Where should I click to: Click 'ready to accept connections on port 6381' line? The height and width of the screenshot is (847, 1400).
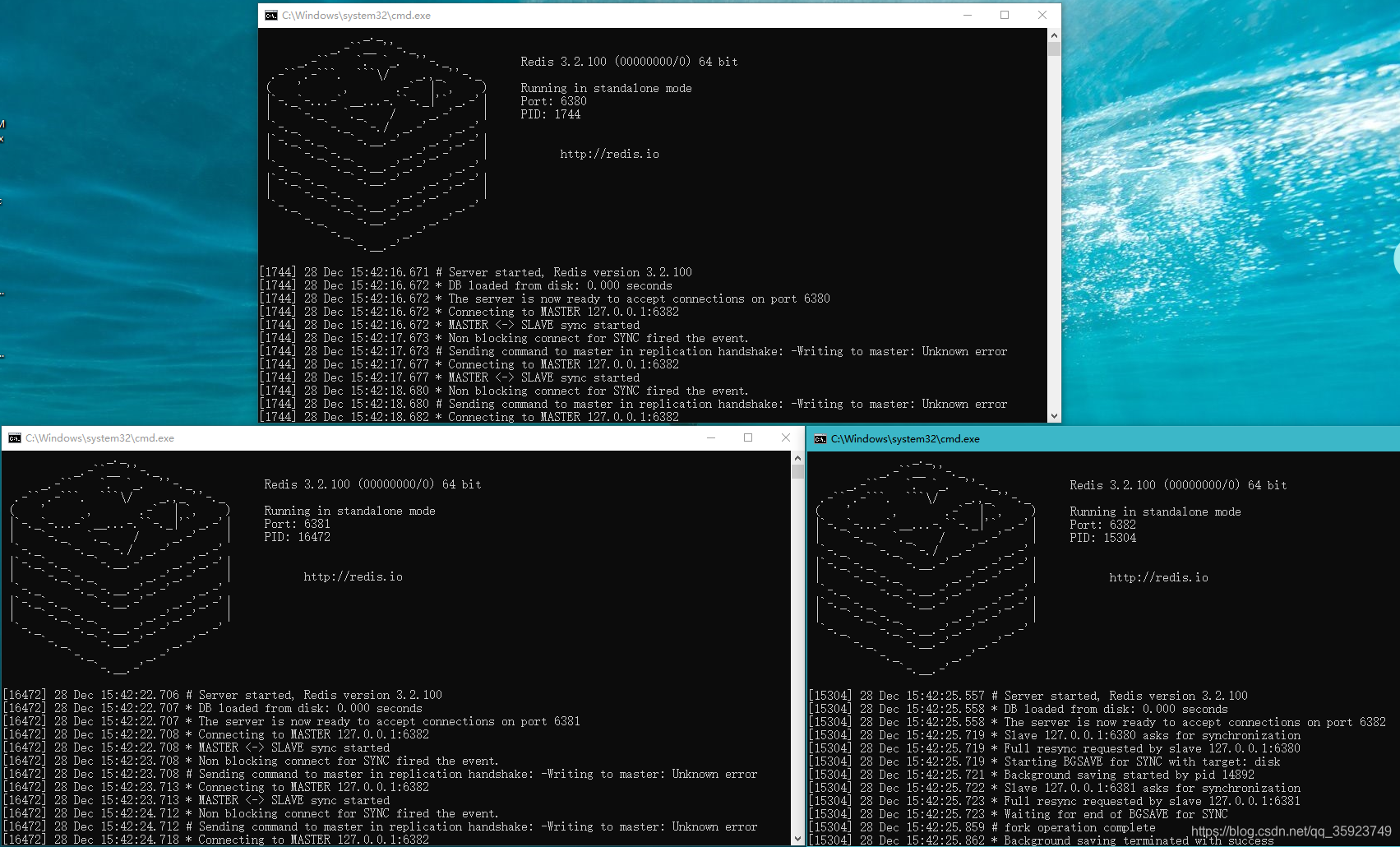292,721
